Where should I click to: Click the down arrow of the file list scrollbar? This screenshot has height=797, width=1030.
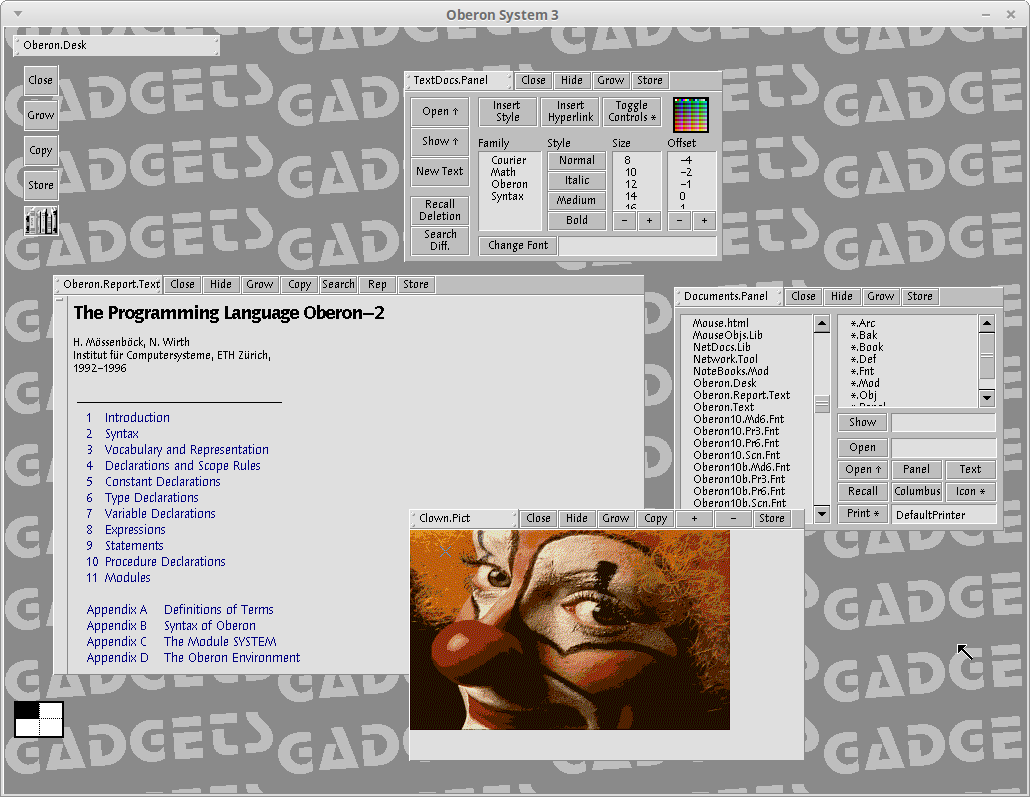pyautogui.click(x=822, y=514)
